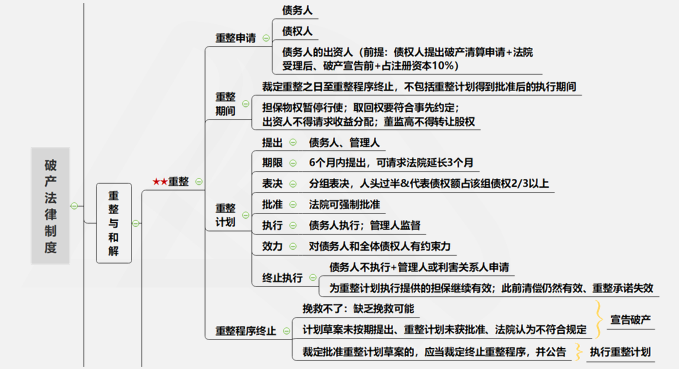
Task: Collapse the 表决 sub-node
Action: pos(293,184)
